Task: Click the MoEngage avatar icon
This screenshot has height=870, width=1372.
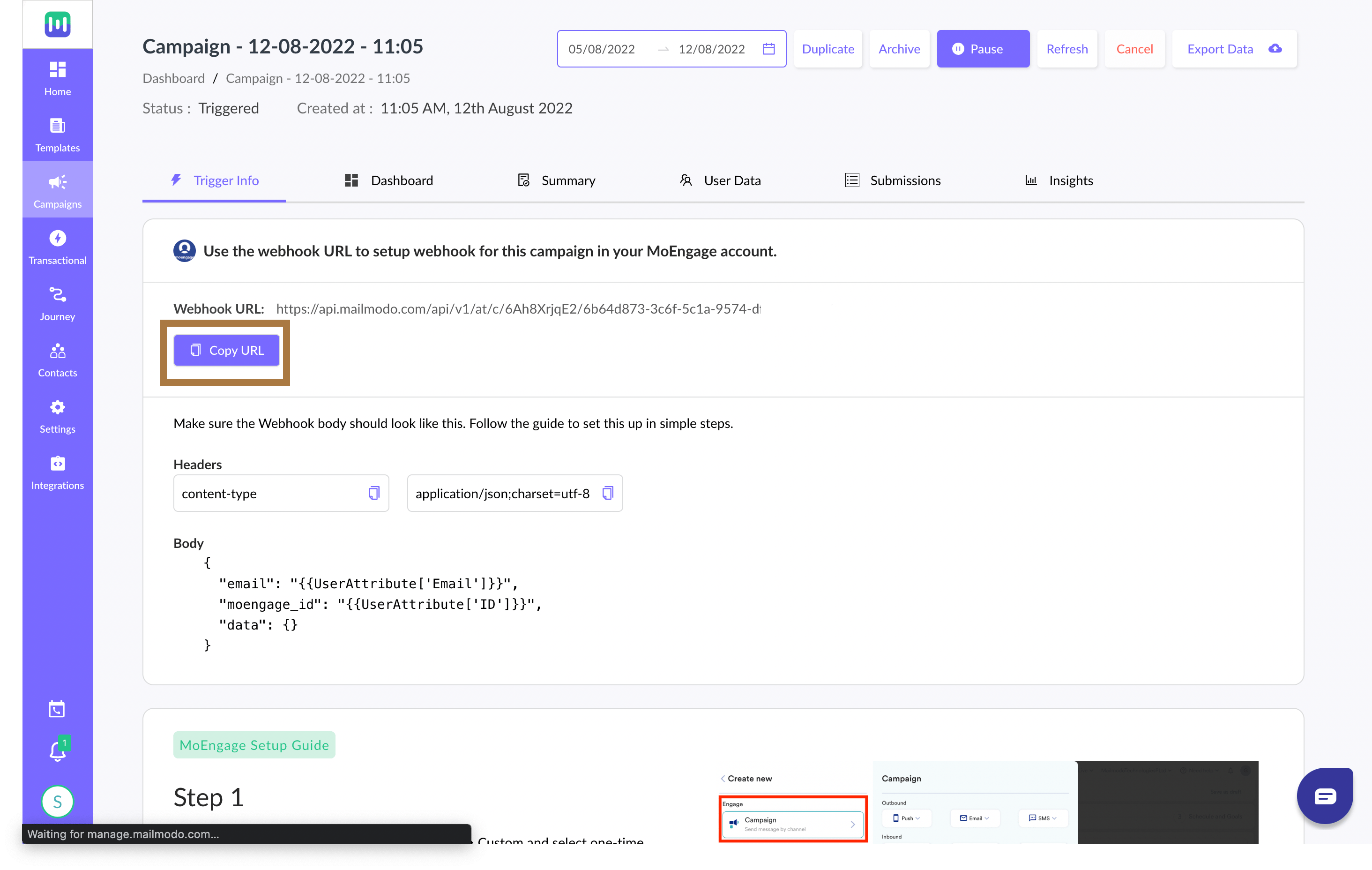Action: point(184,251)
